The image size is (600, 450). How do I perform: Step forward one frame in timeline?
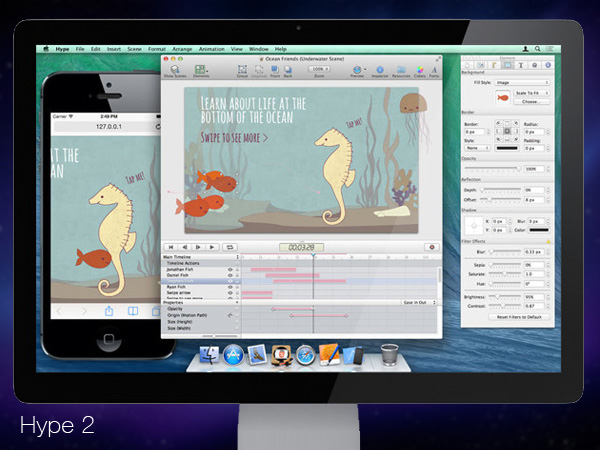[198, 247]
